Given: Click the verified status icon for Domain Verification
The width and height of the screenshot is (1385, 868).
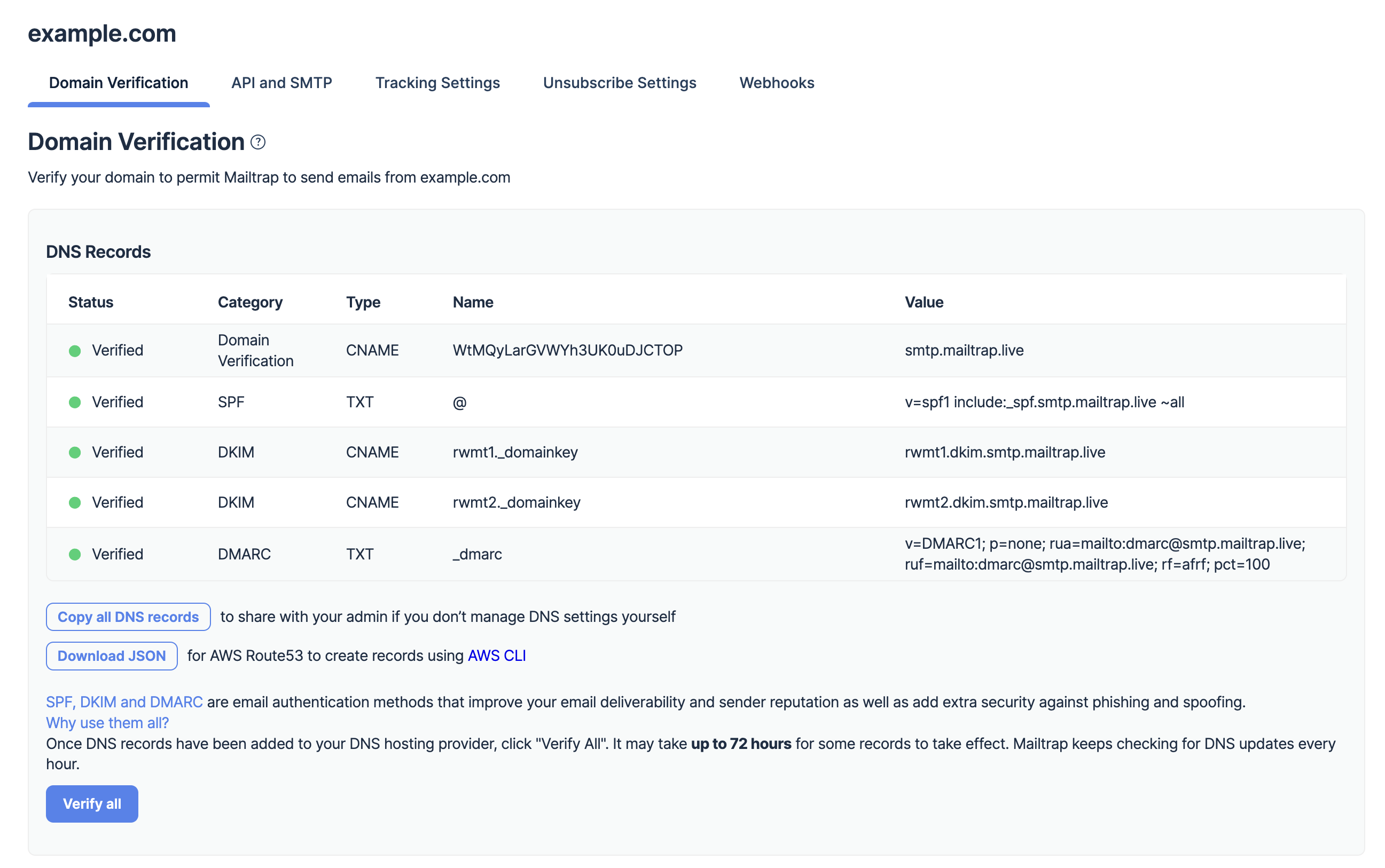Looking at the screenshot, I should tap(74, 350).
